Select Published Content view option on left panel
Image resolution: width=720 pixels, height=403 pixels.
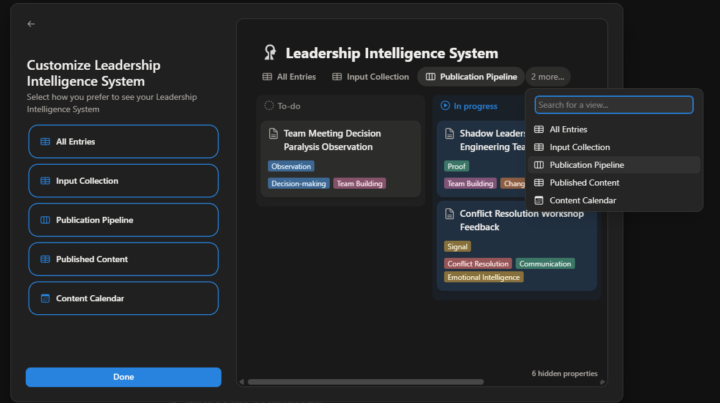pos(123,259)
